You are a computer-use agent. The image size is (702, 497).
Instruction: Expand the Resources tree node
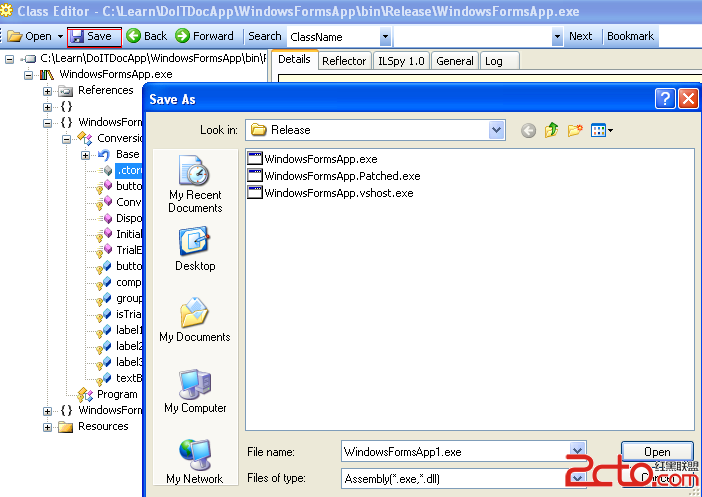click(x=47, y=427)
